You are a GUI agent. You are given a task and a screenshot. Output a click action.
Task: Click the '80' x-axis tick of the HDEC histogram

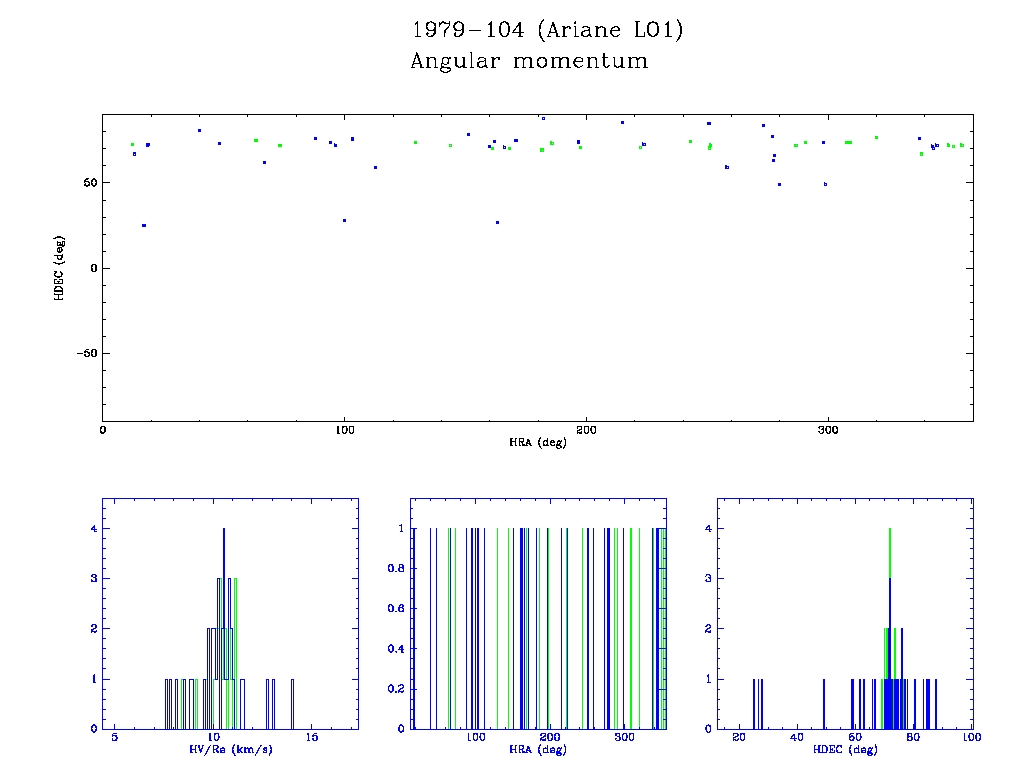point(913,737)
